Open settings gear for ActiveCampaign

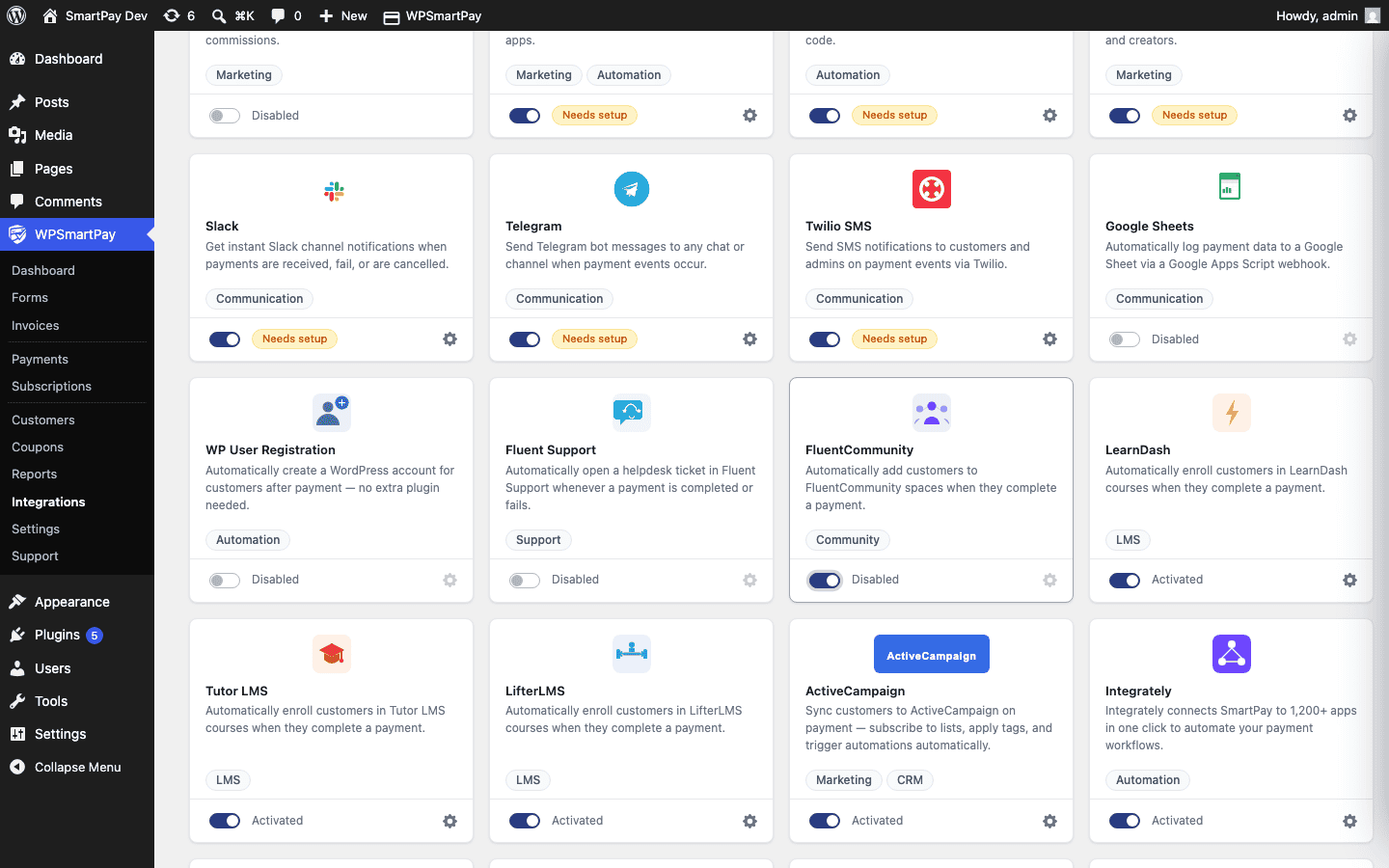point(1049,821)
